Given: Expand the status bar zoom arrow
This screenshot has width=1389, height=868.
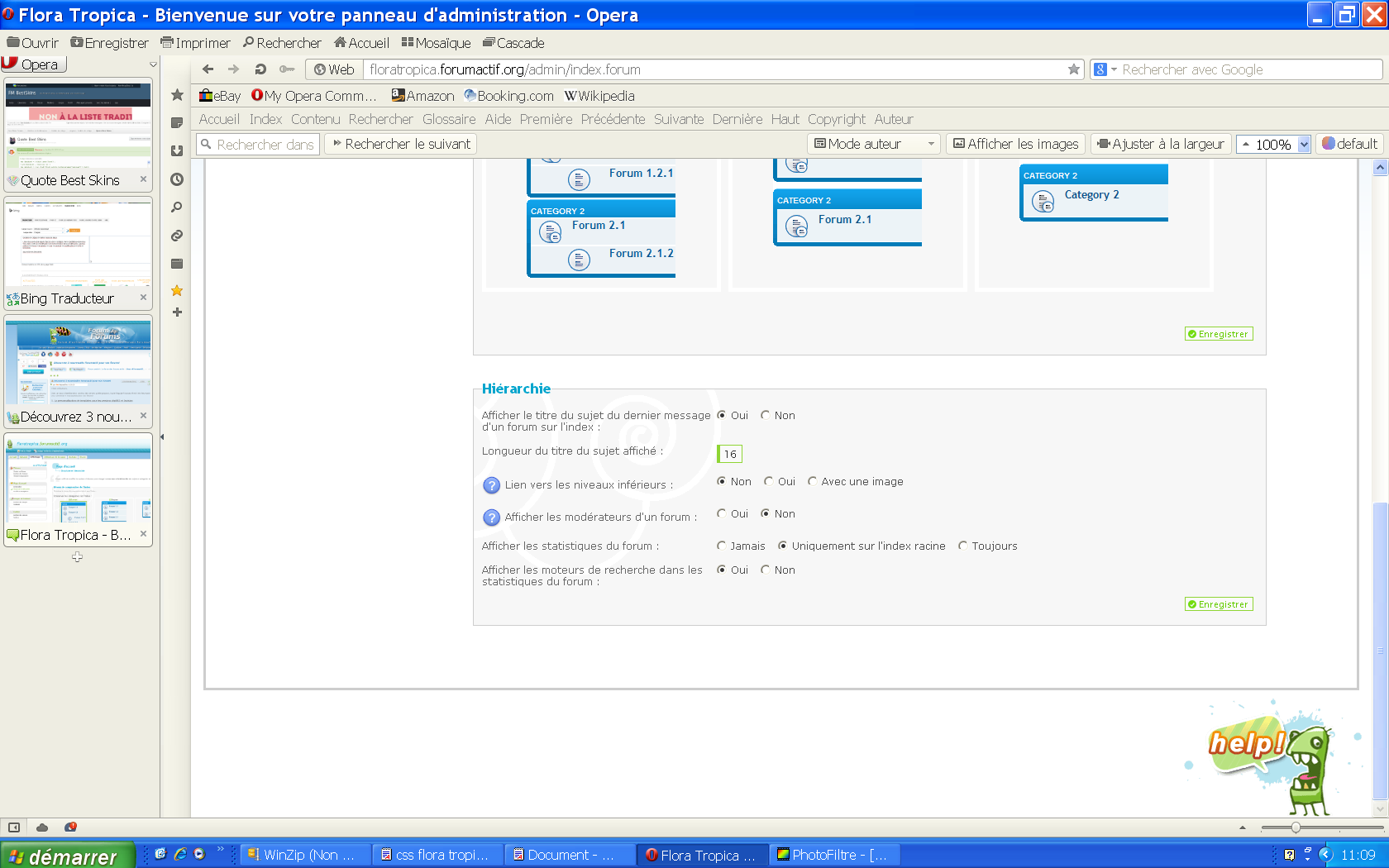Looking at the screenshot, I should (x=1243, y=827).
